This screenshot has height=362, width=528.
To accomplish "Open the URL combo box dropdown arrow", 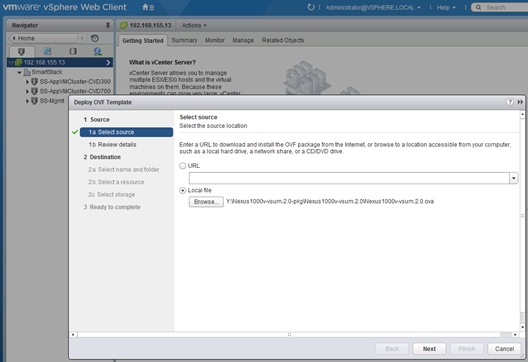I will pyautogui.click(x=514, y=178).
